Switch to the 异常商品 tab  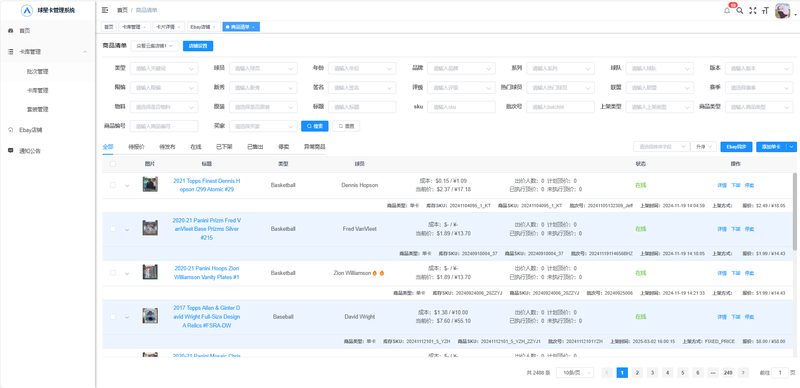[314, 147]
